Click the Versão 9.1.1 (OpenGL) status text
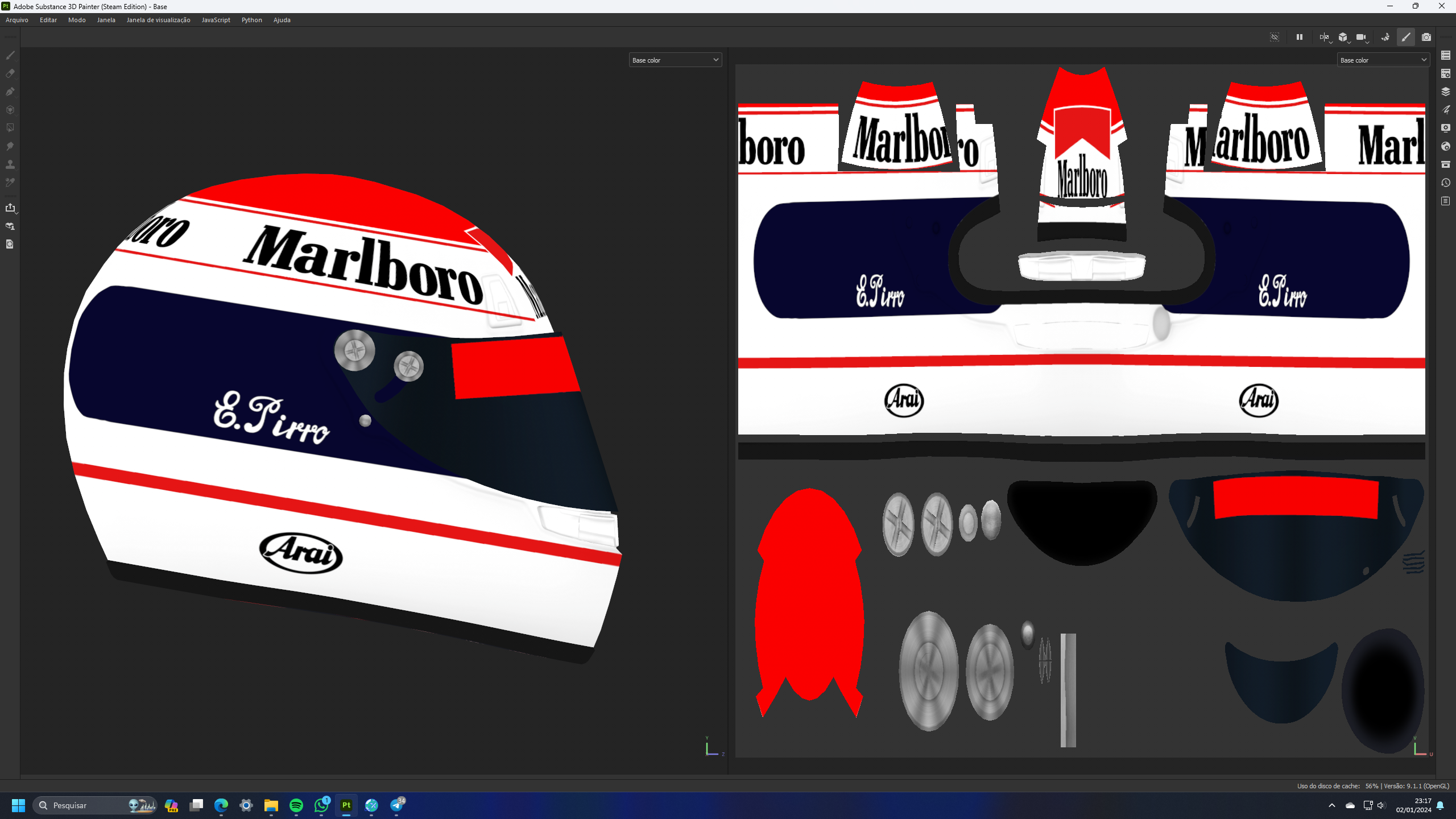The width and height of the screenshot is (1456, 819). pyautogui.click(x=1416, y=786)
